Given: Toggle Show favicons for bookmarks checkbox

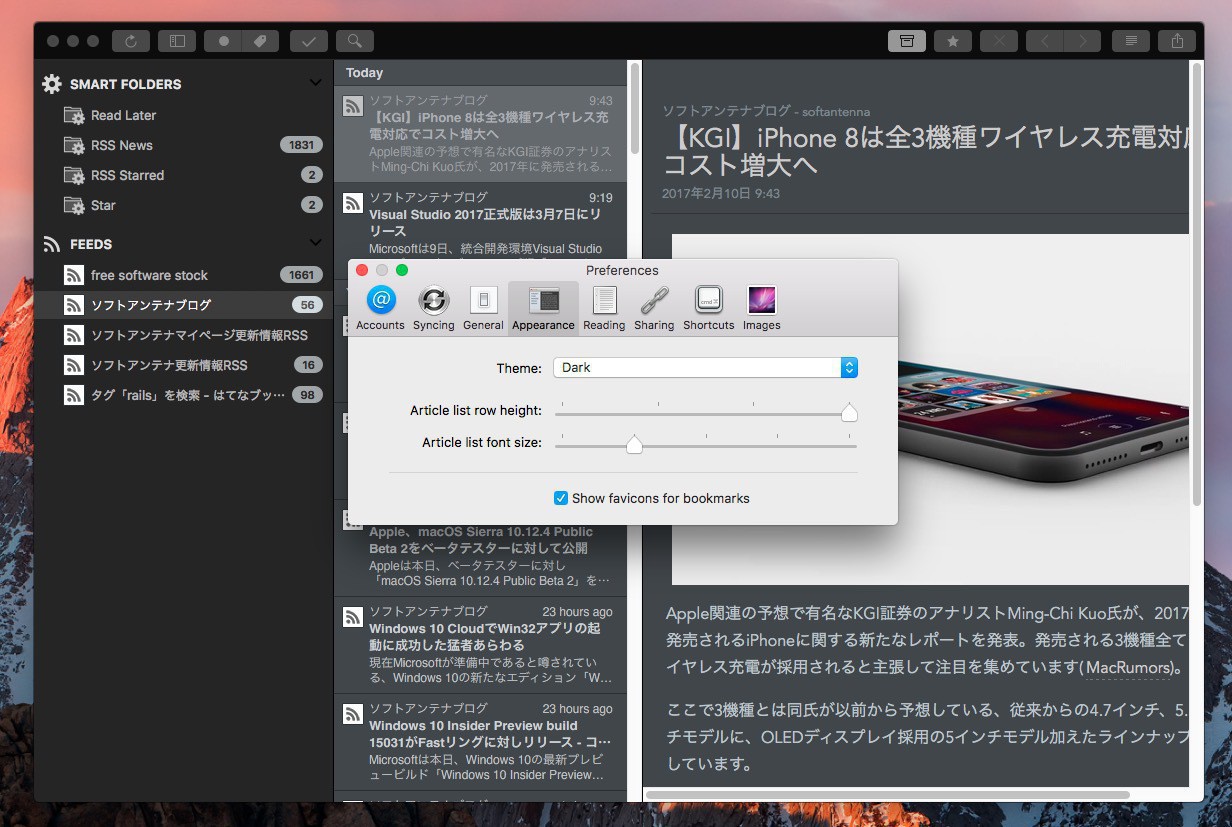Looking at the screenshot, I should pos(561,498).
